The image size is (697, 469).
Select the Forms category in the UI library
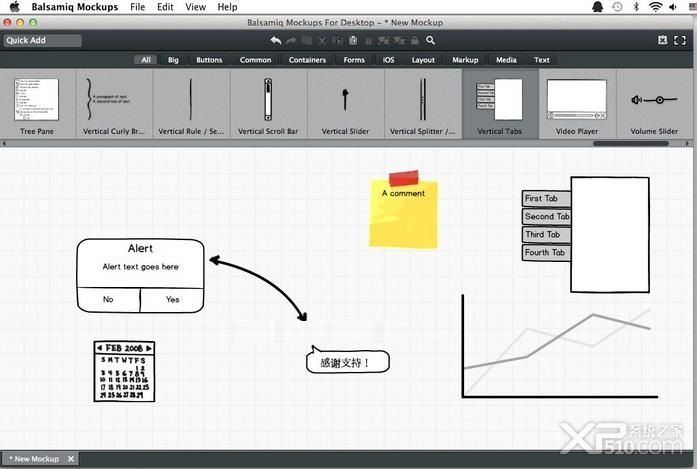coord(354,60)
